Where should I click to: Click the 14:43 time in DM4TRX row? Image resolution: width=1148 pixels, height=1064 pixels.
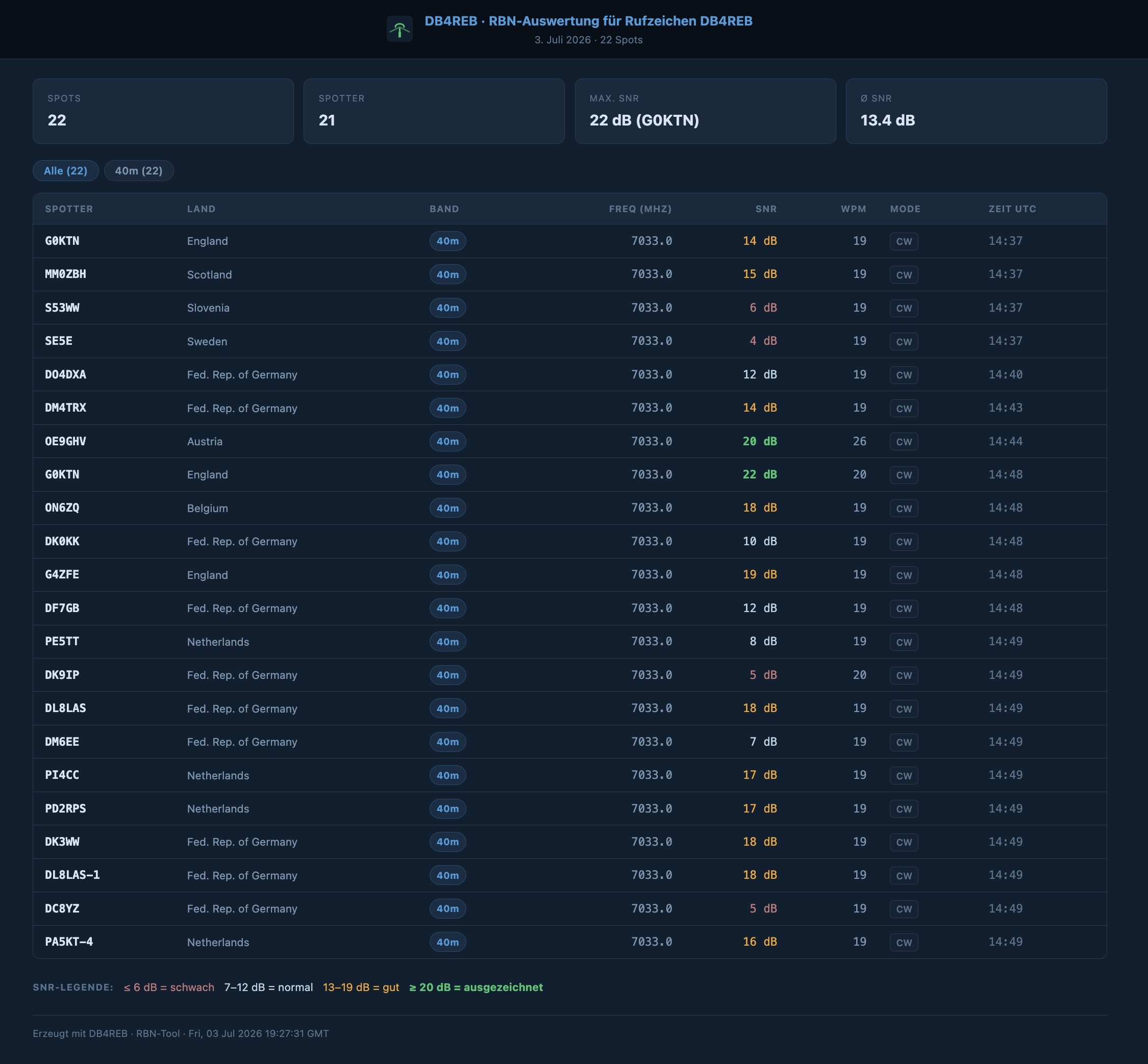(x=1006, y=408)
